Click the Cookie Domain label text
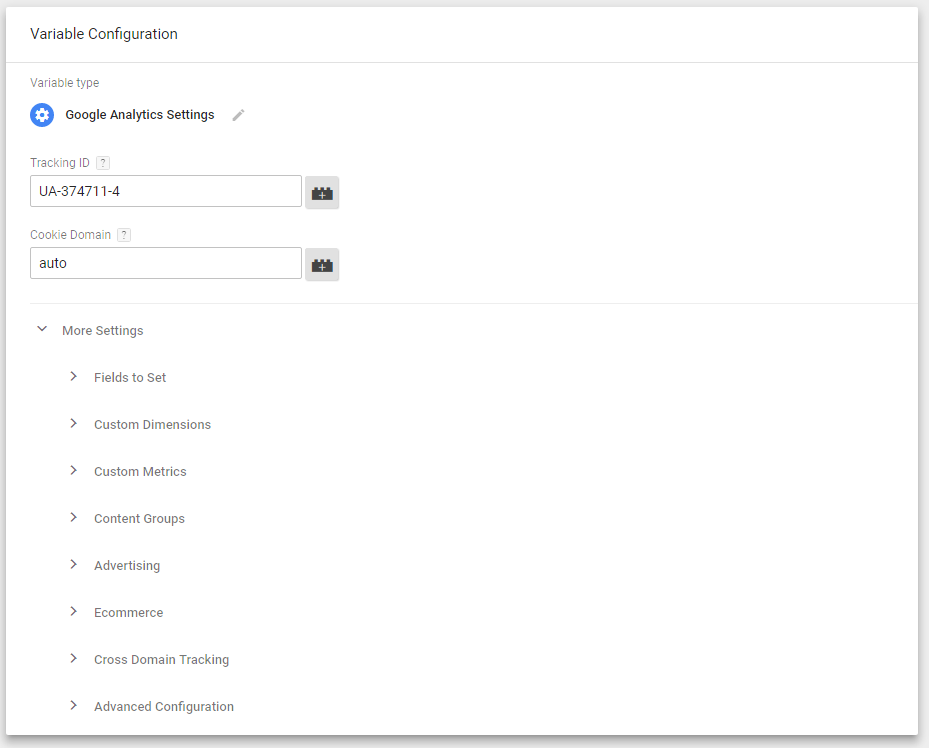Image resolution: width=929 pixels, height=748 pixels. pos(71,235)
